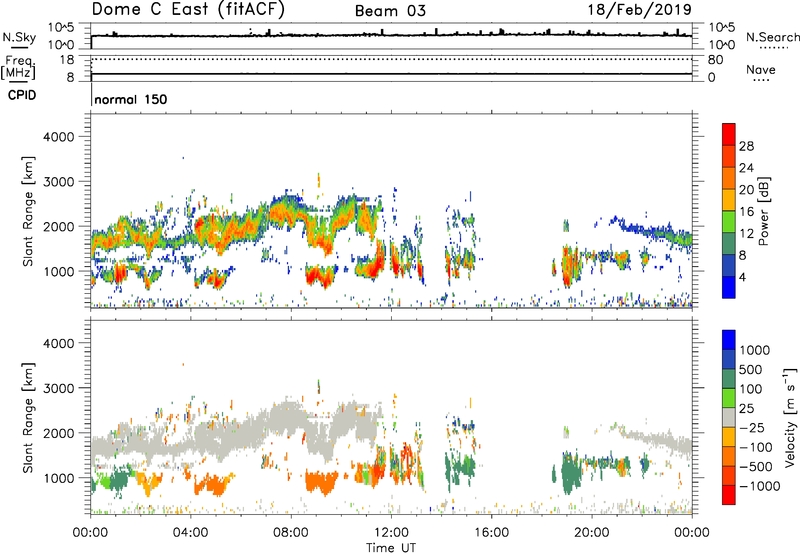
Task: Click the "Freq. [MHz]" axis label
Action: [18, 68]
